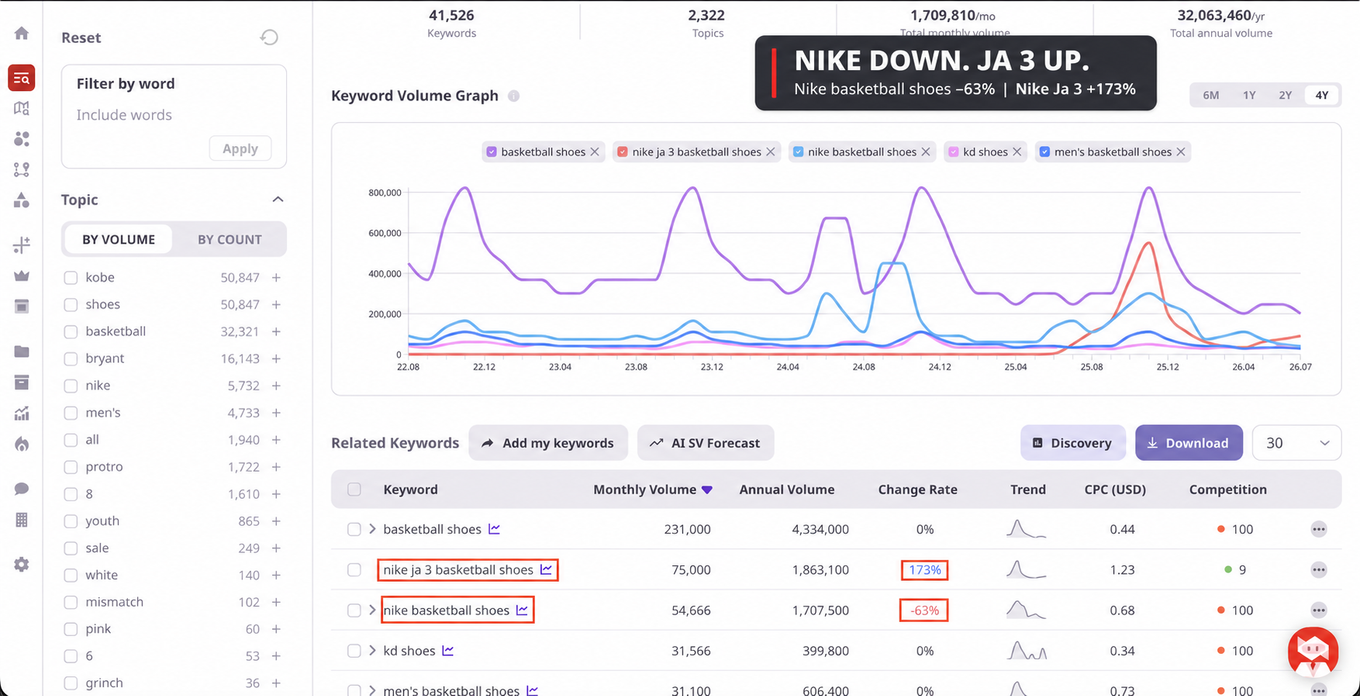Download the related keywords

[1188, 443]
